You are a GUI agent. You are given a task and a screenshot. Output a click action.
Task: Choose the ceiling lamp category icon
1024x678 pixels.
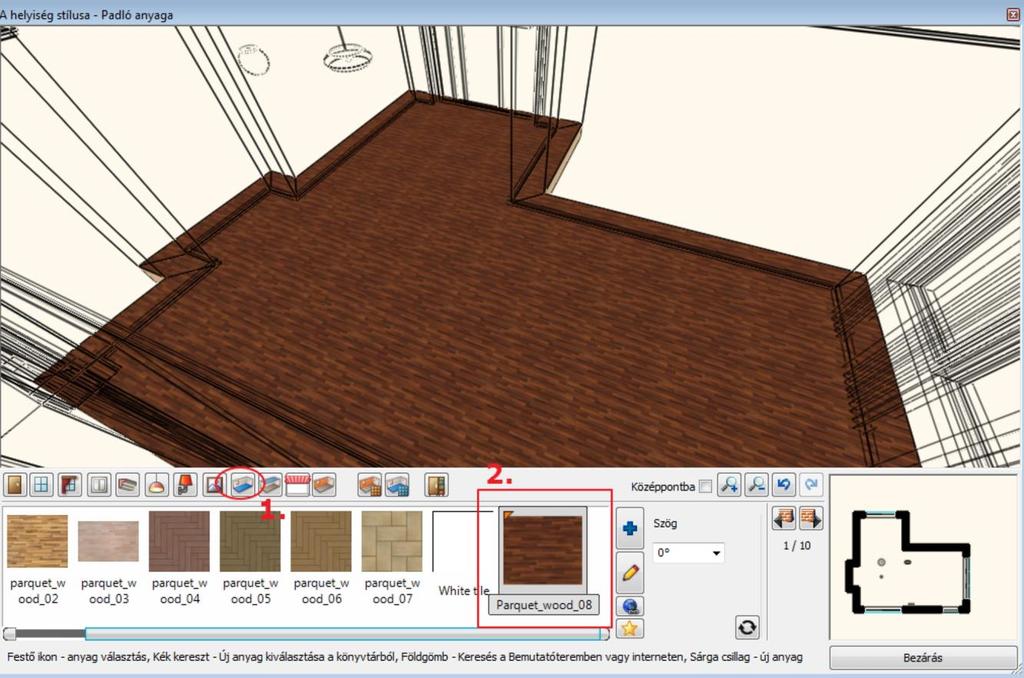(156, 485)
